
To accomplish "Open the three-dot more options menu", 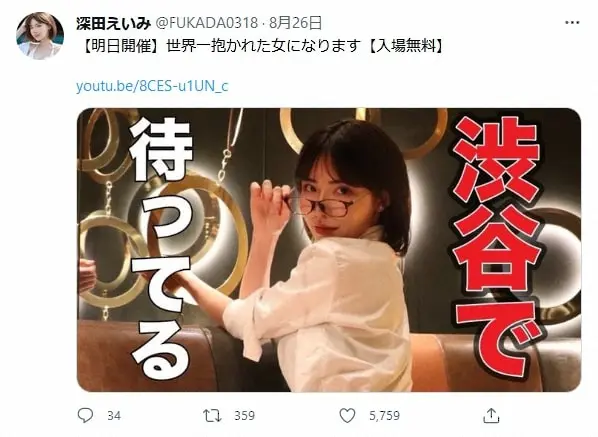I will pos(572,23).
